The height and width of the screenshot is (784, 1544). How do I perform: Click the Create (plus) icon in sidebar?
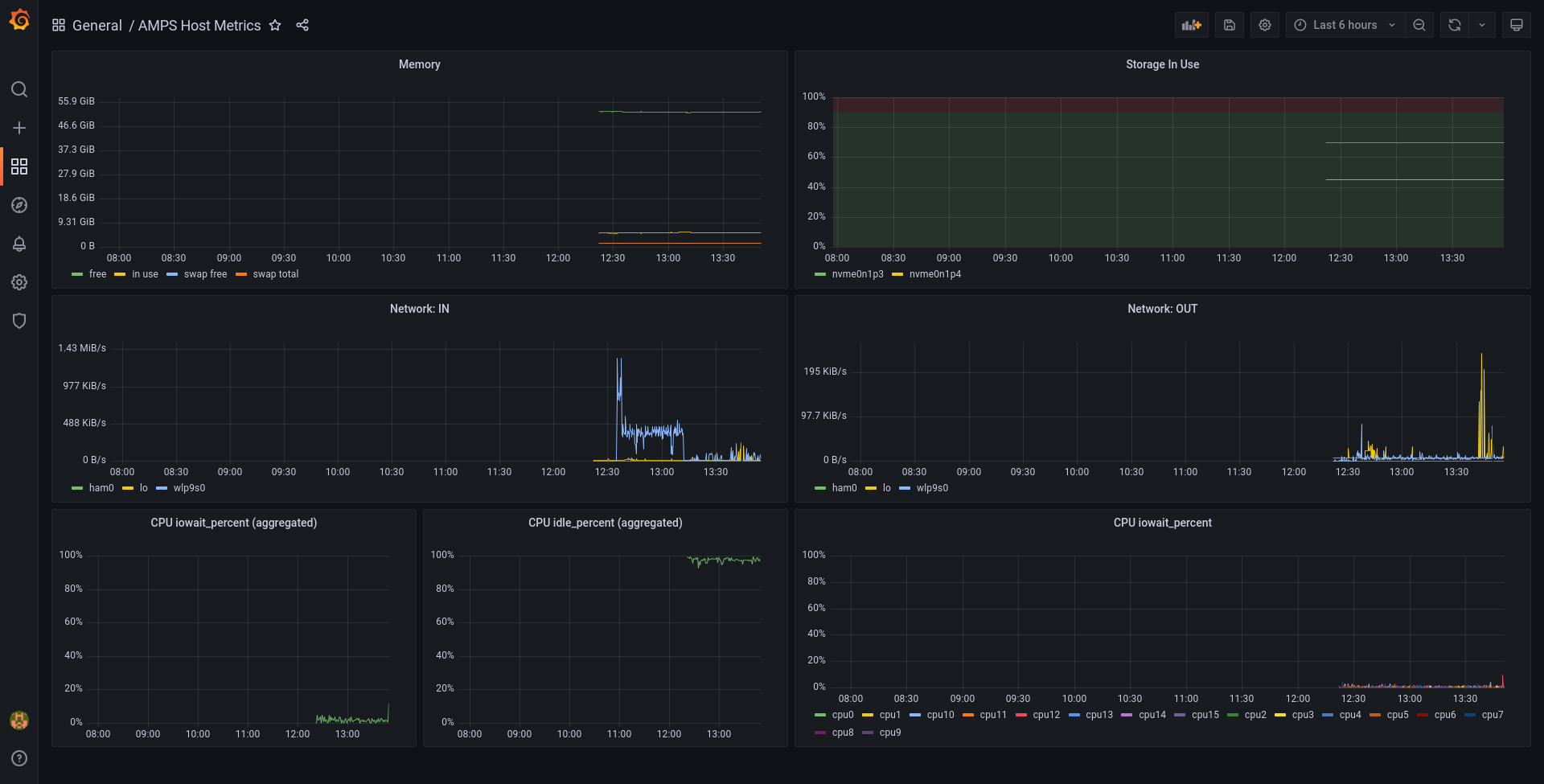[x=19, y=127]
